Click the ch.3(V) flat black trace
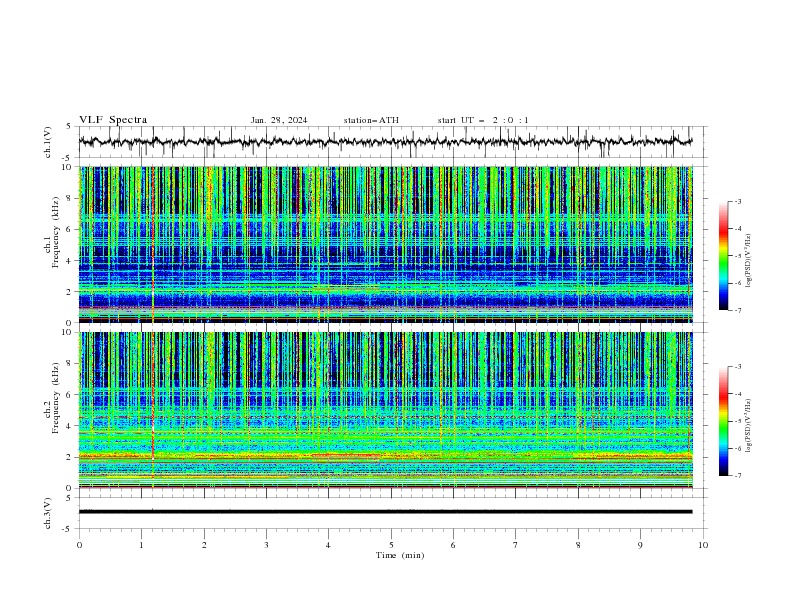This screenshot has width=792, height=612. pos(385,512)
